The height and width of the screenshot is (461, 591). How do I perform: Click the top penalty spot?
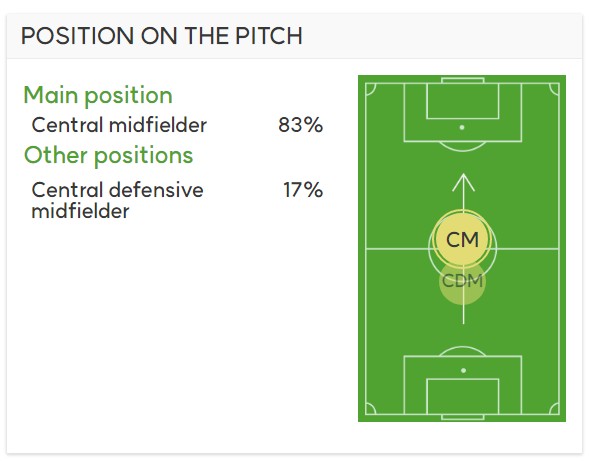click(x=462, y=127)
